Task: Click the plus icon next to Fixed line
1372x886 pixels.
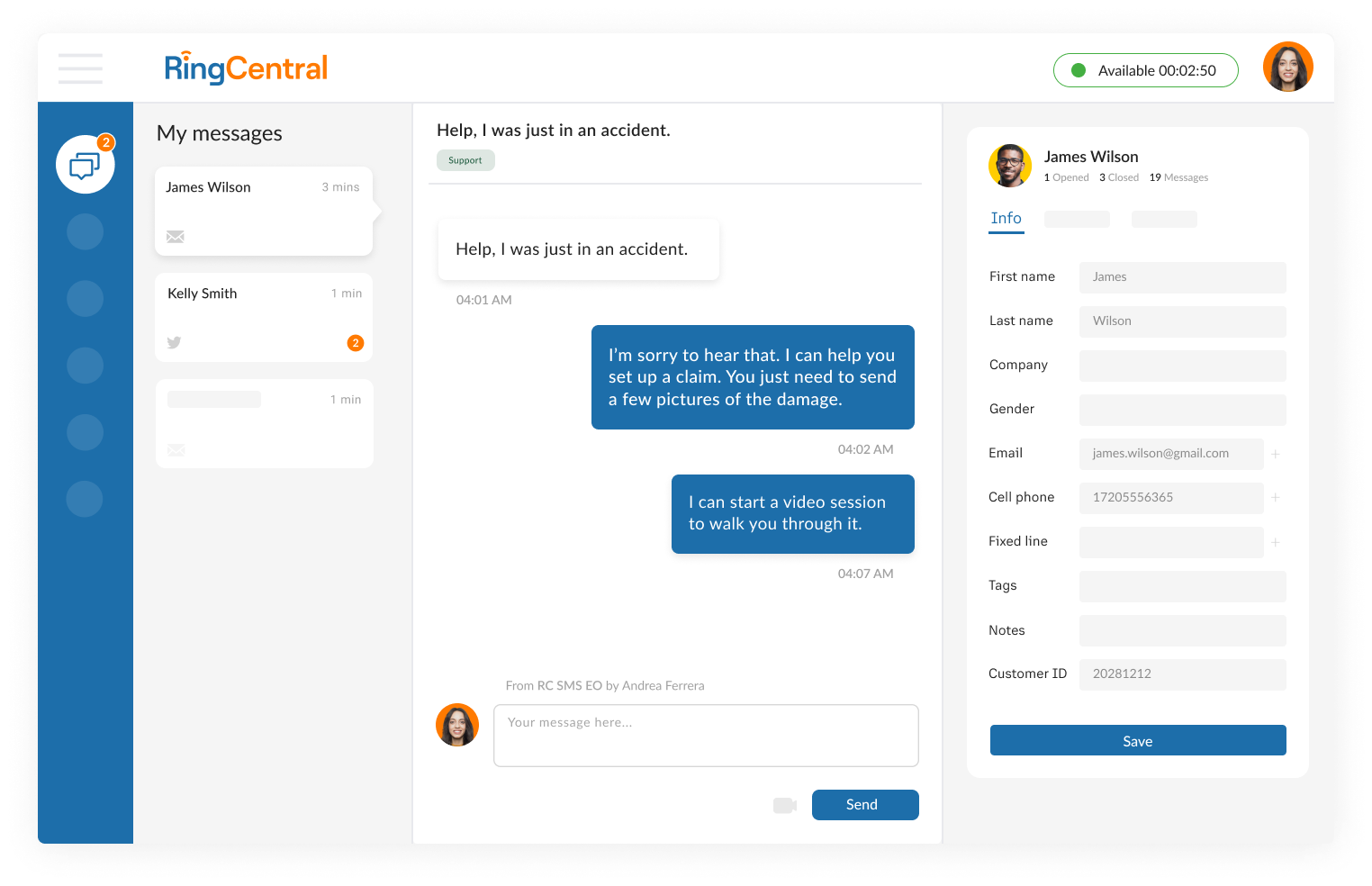Action: point(1276,542)
